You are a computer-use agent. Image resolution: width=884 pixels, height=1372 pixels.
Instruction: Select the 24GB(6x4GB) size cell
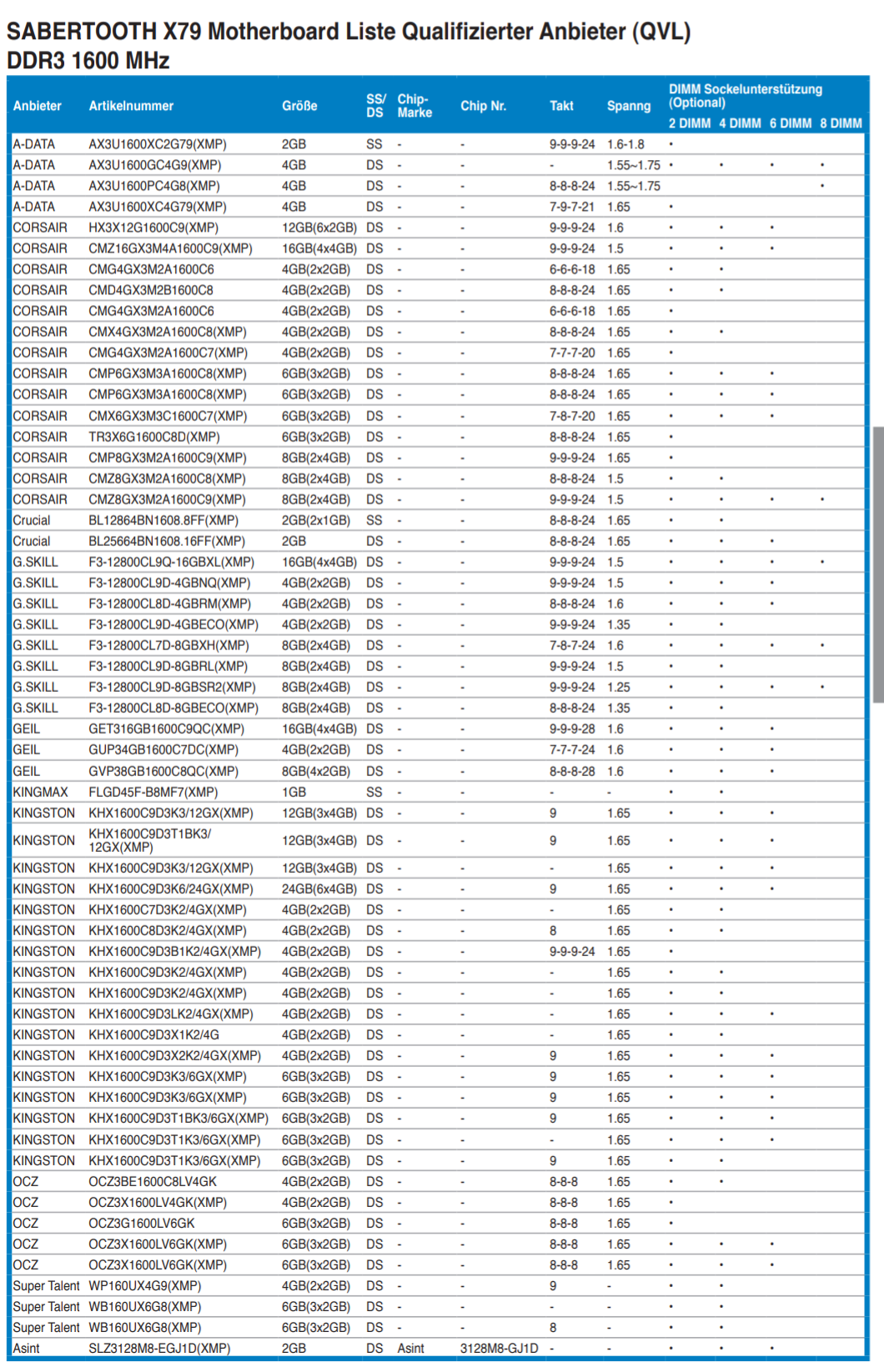[x=319, y=889]
